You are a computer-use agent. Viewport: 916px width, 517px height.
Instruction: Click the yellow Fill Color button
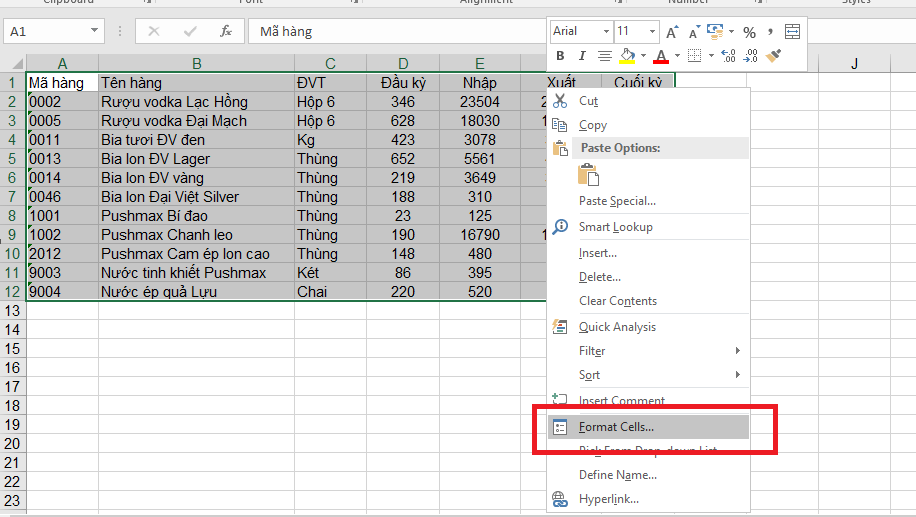pyautogui.click(x=627, y=56)
